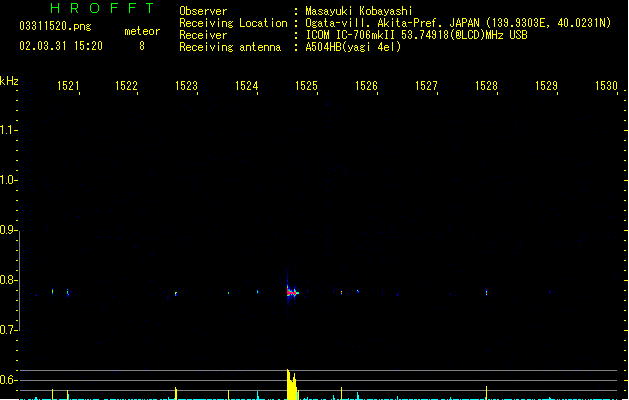Click the strong red meteor echo near 1525
The width and height of the screenshot is (629, 400).
click(292, 292)
